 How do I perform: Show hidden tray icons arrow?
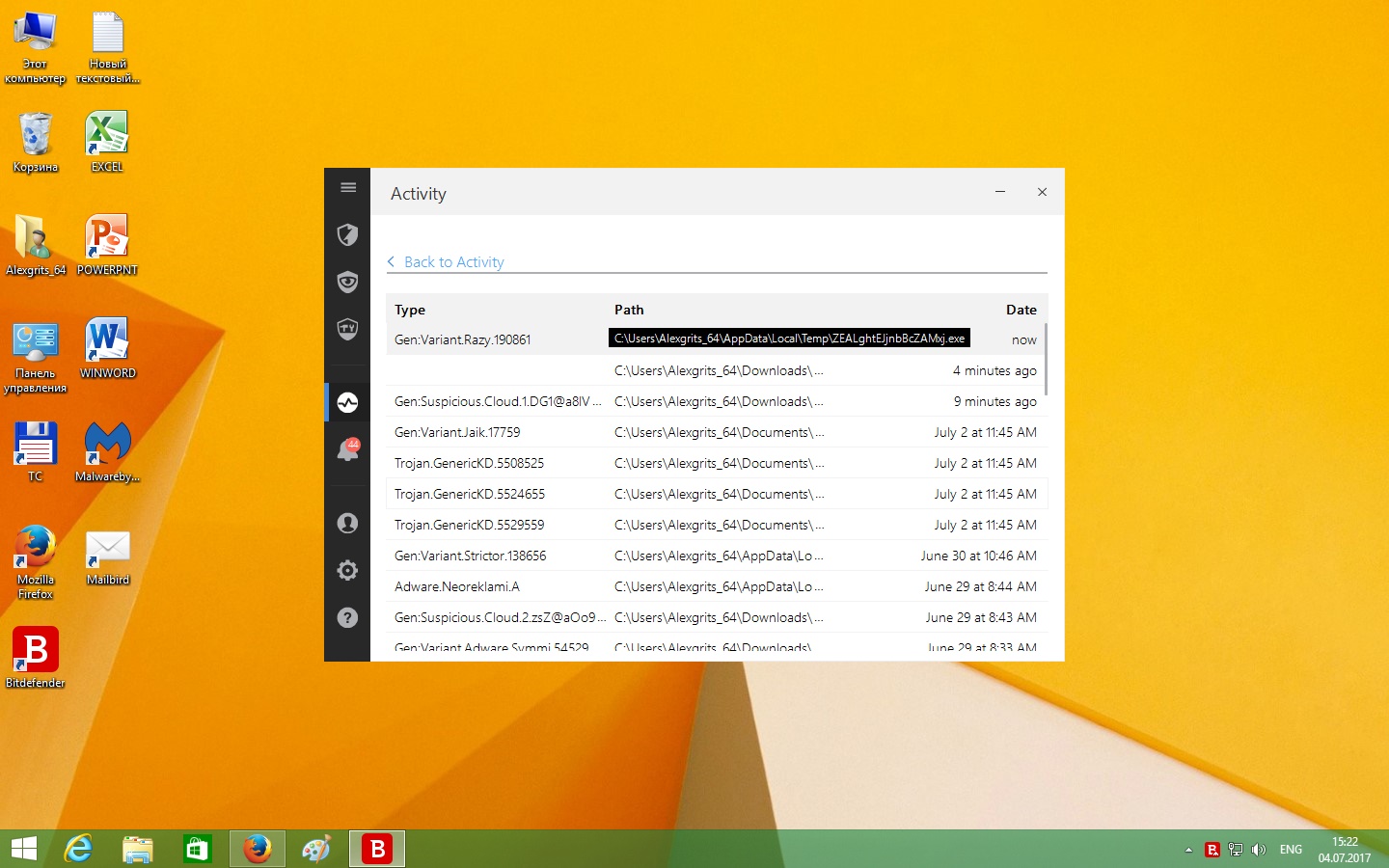pos(1188,850)
